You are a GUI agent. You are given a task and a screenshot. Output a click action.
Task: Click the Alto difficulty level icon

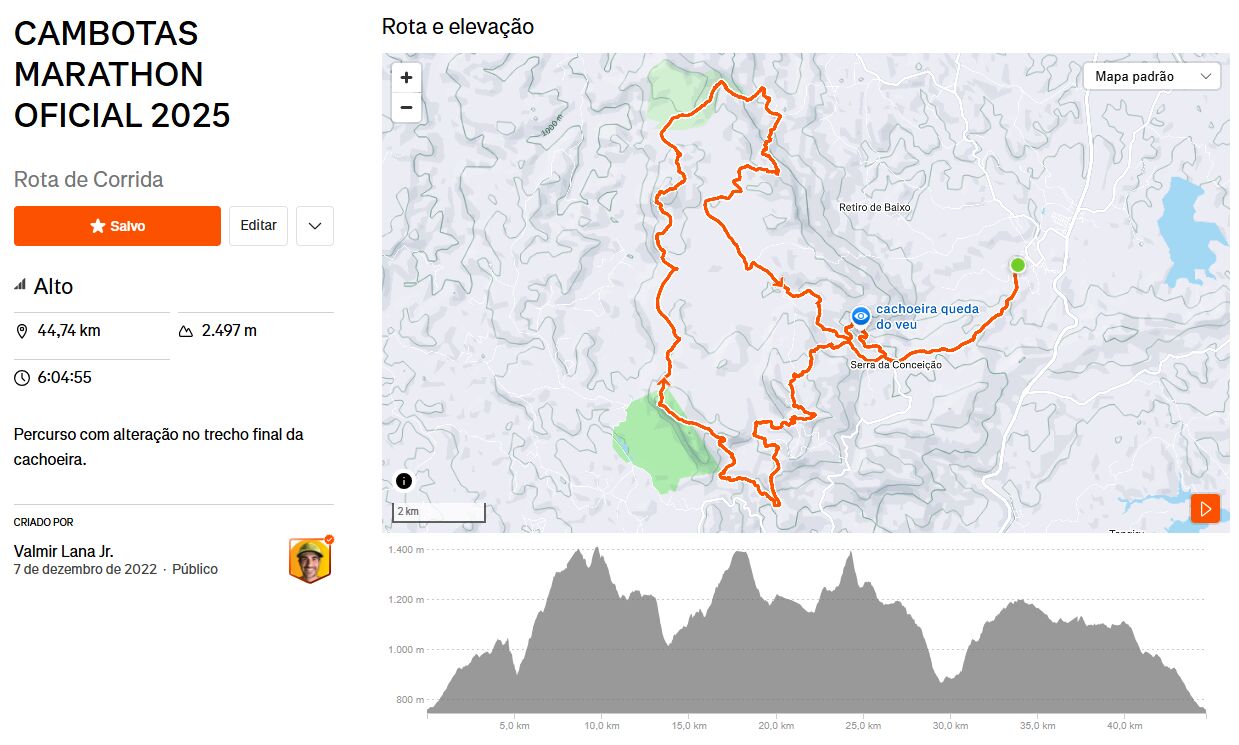pyautogui.click(x=20, y=286)
